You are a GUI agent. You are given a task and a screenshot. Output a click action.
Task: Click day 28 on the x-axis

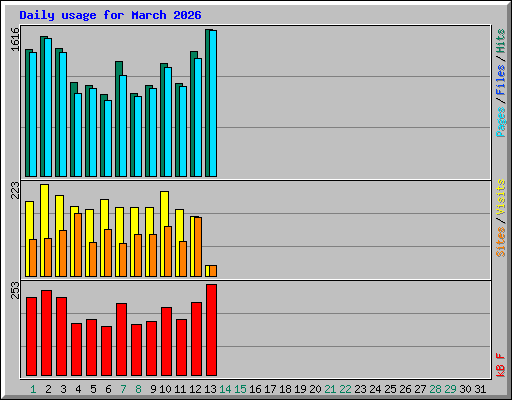point(435,389)
